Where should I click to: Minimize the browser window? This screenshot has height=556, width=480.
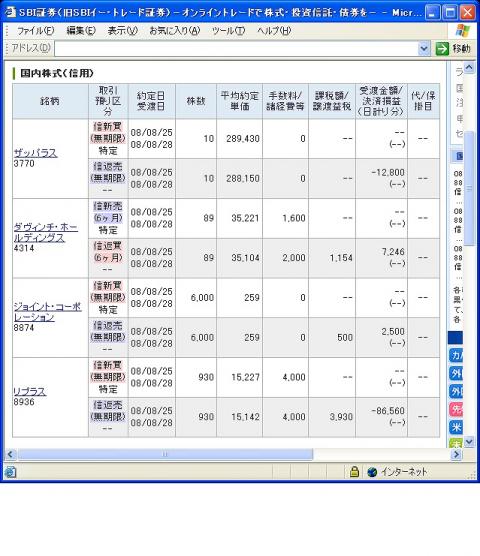click(432, 13)
